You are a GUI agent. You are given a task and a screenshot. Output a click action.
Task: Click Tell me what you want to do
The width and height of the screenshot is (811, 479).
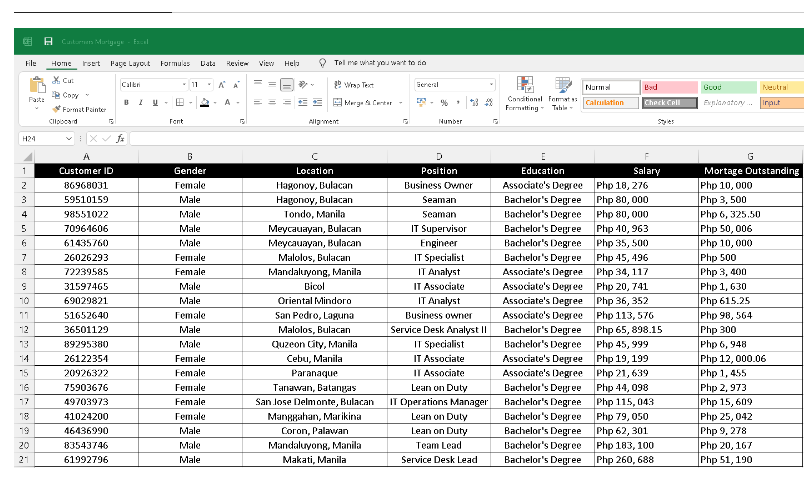click(380, 63)
